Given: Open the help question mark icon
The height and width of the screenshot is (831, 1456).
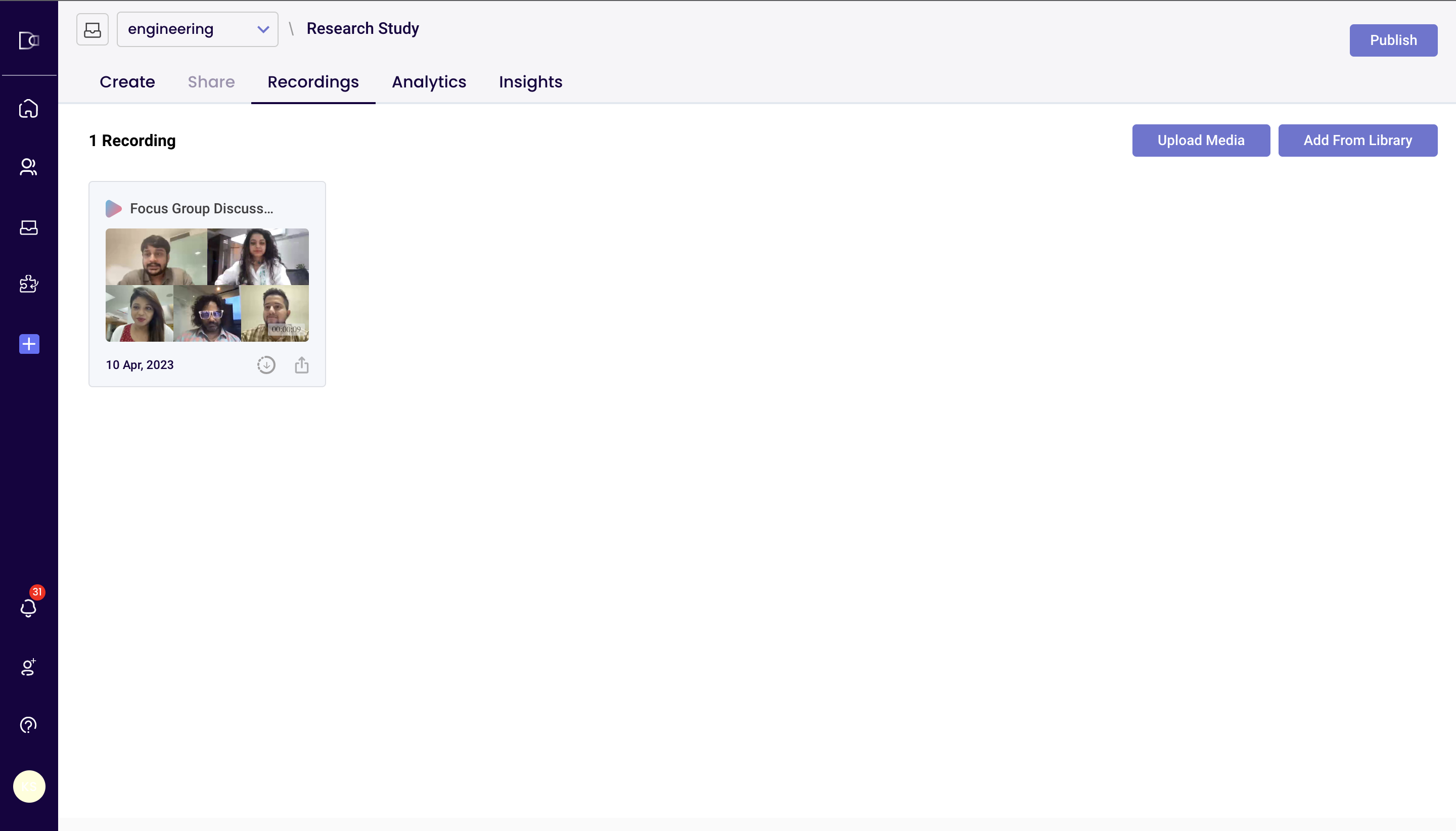Looking at the screenshot, I should (28, 725).
